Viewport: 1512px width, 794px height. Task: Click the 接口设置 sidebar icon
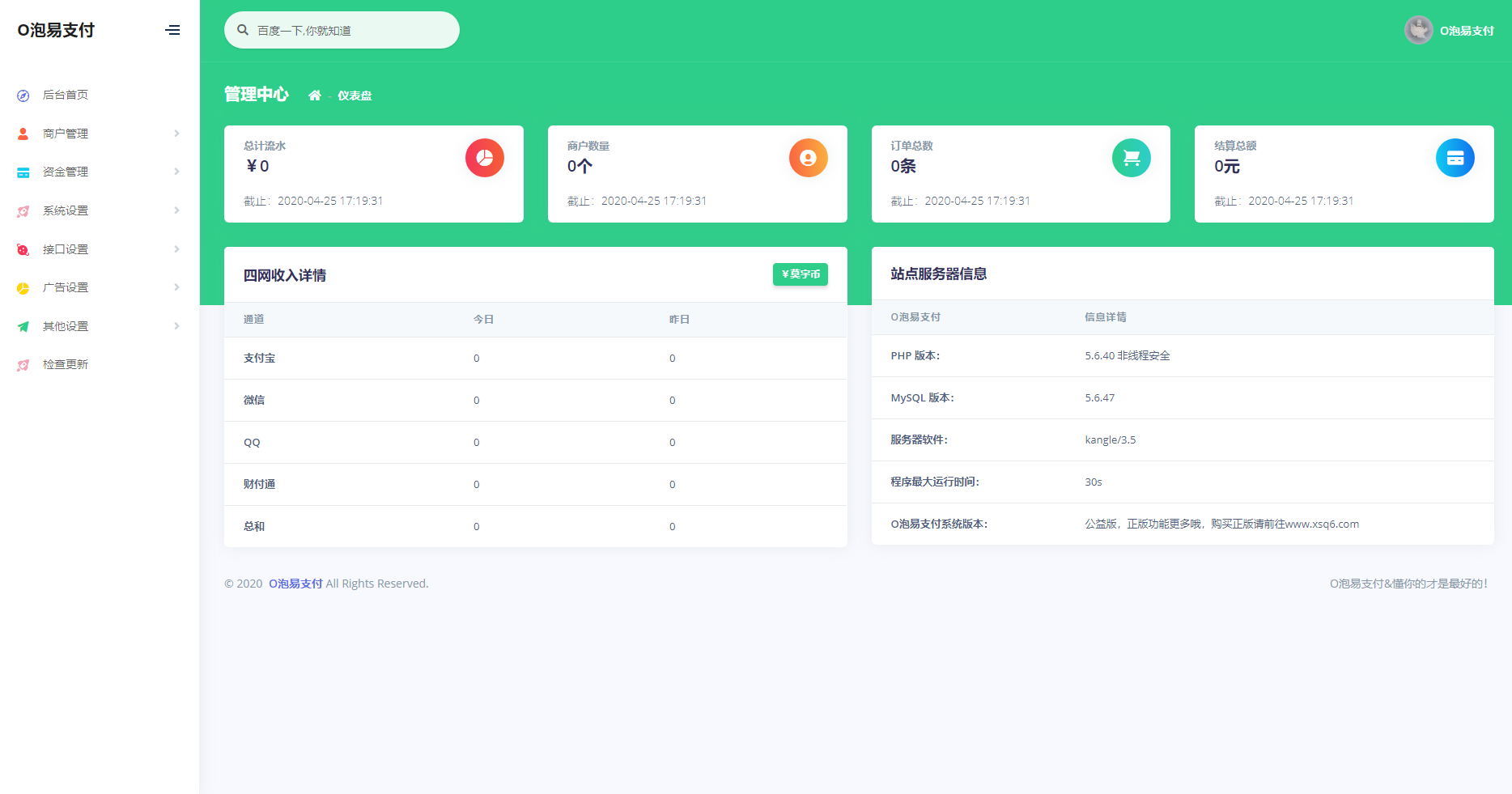click(22, 248)
